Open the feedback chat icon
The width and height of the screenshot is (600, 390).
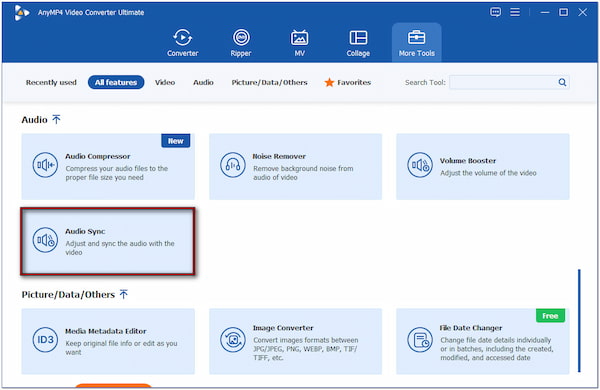(496, 12)
